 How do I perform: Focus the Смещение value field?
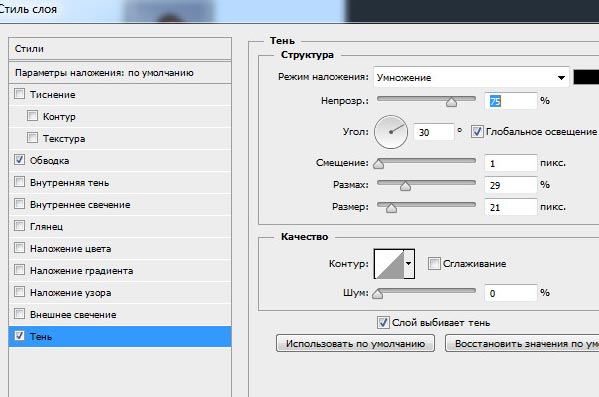(x=511, y=163)
